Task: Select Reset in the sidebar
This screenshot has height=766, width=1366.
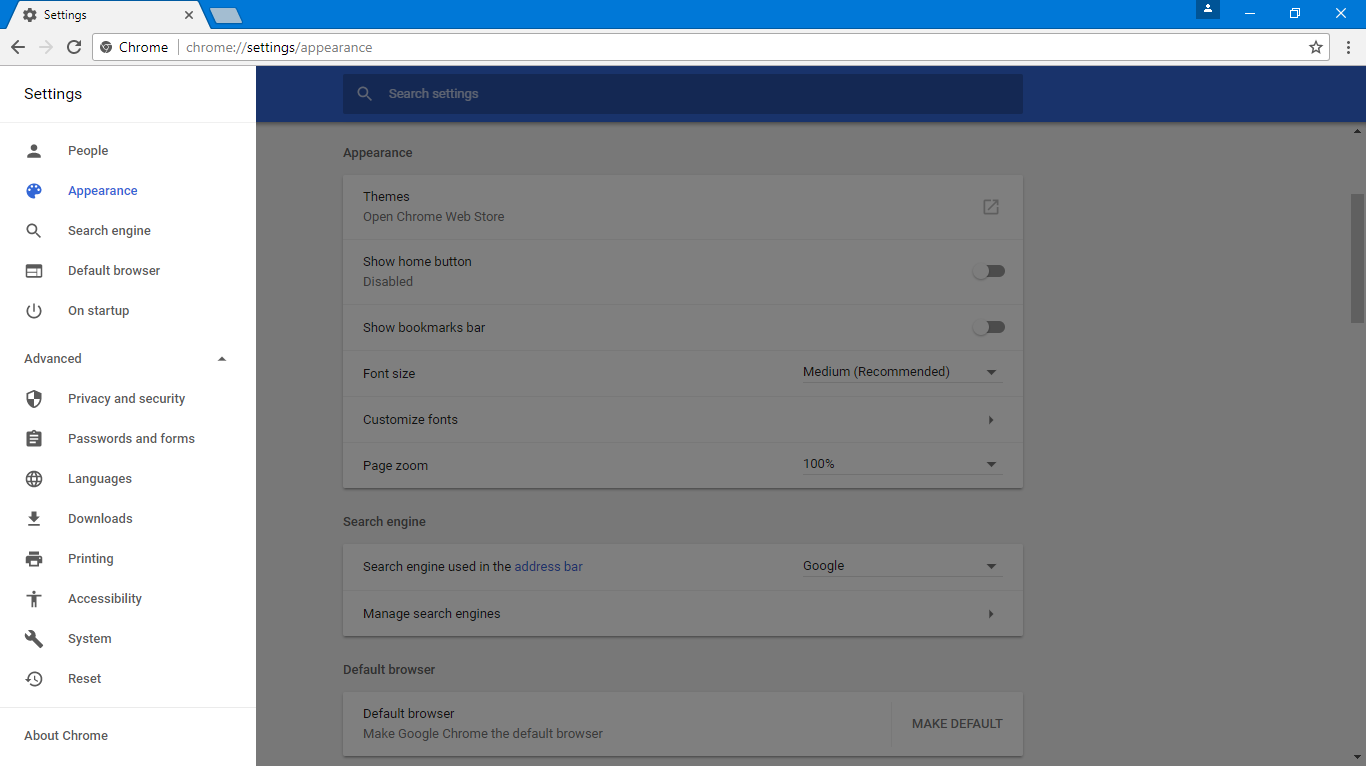Action: tap(85, 679)
